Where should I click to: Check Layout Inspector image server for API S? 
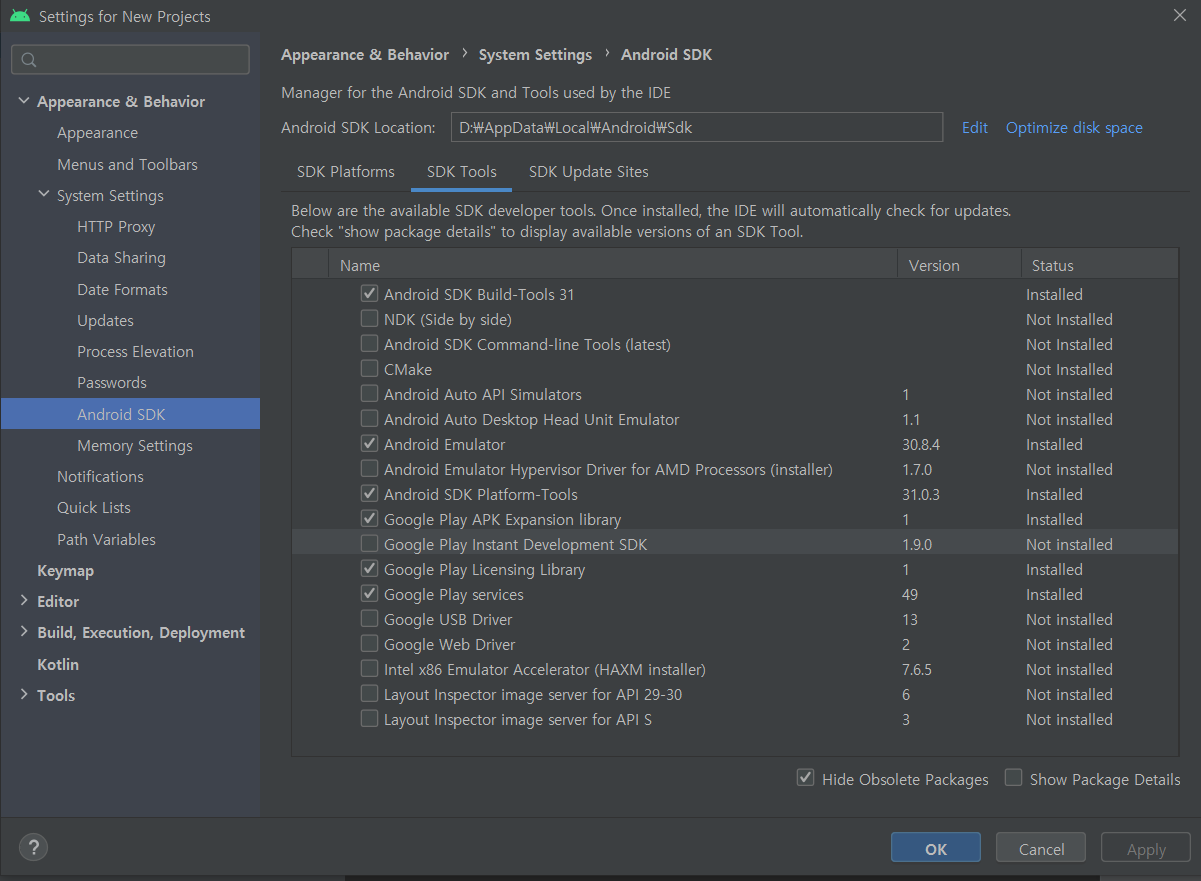coord(369,719)
